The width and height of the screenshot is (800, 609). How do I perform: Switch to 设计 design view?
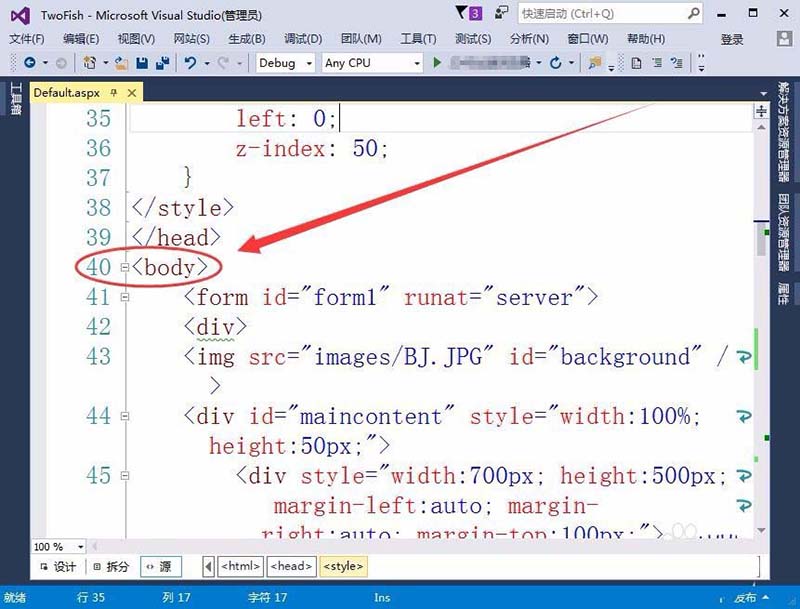[58, 567]
